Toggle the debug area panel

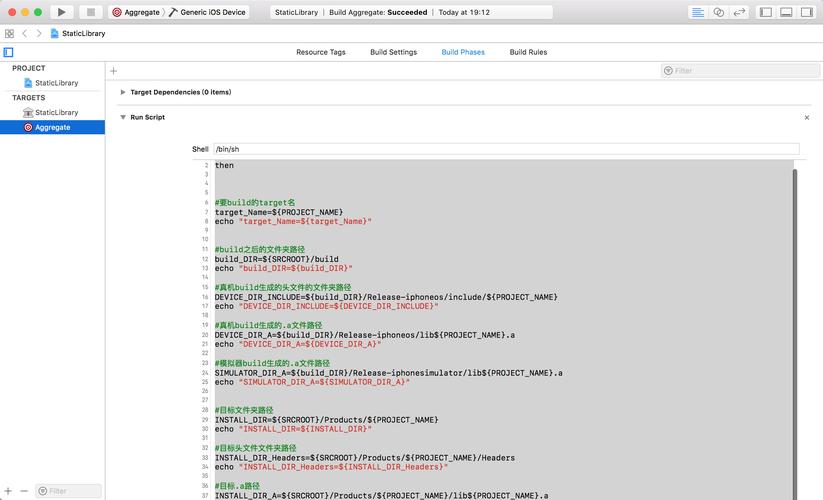(786, 12)
